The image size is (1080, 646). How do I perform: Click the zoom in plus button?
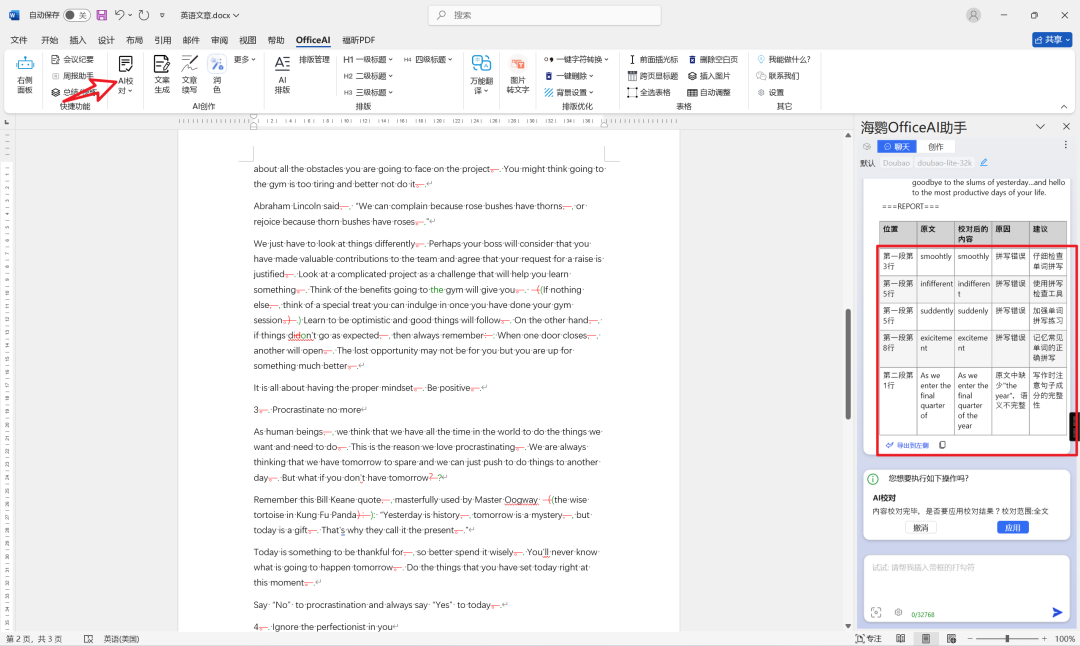pos(1044,638)
